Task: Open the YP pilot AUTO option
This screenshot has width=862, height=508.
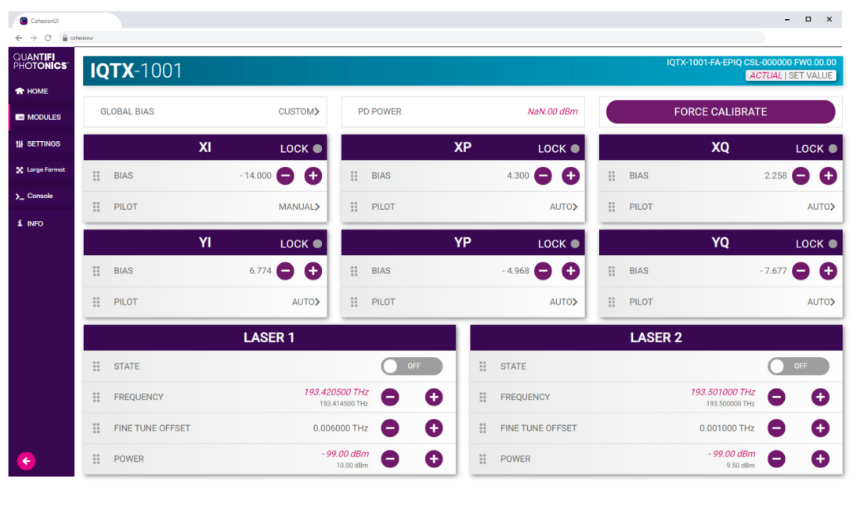Action: [563, 302]
